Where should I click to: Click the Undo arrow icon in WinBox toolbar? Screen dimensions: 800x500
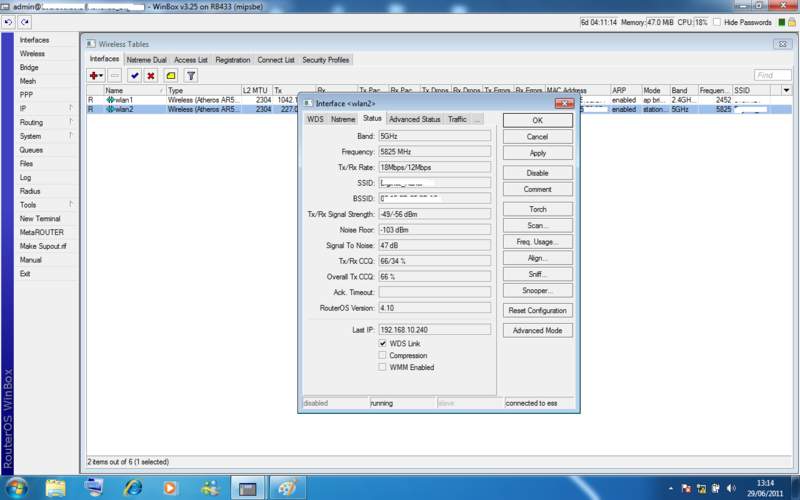tap(10, 21)
